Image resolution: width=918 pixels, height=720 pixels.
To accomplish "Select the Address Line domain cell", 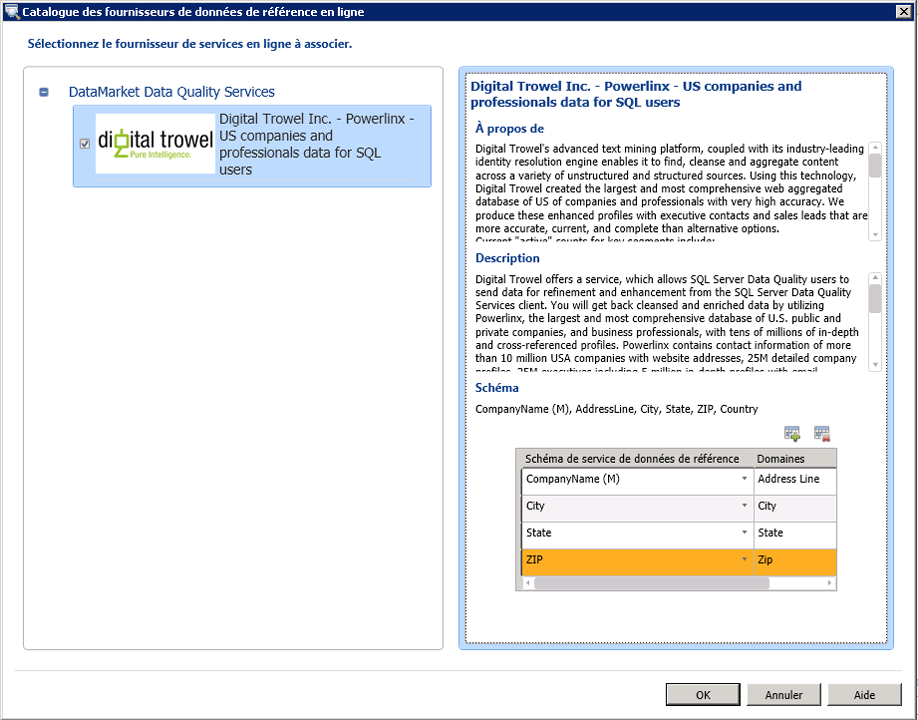I will click(x=795, y=479).
